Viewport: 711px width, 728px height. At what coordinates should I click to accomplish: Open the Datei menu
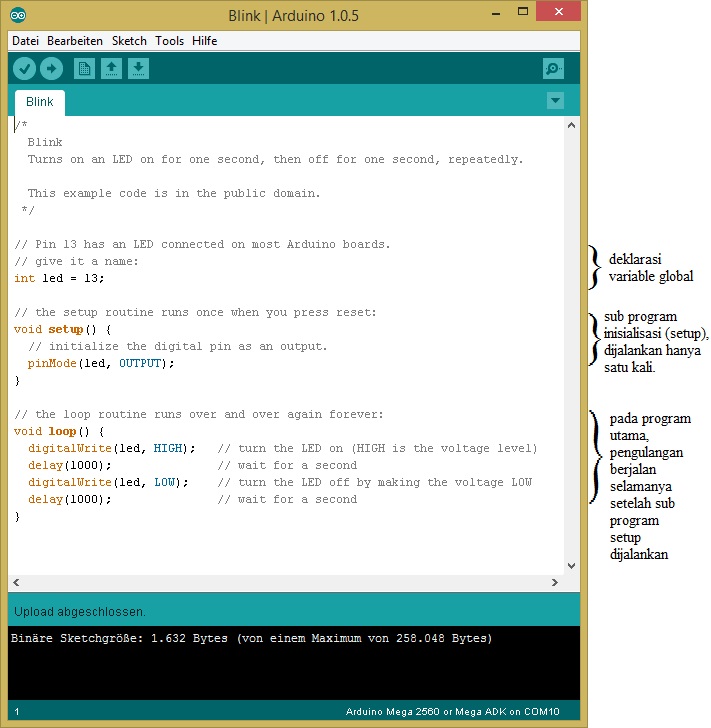tap(25, 41)
